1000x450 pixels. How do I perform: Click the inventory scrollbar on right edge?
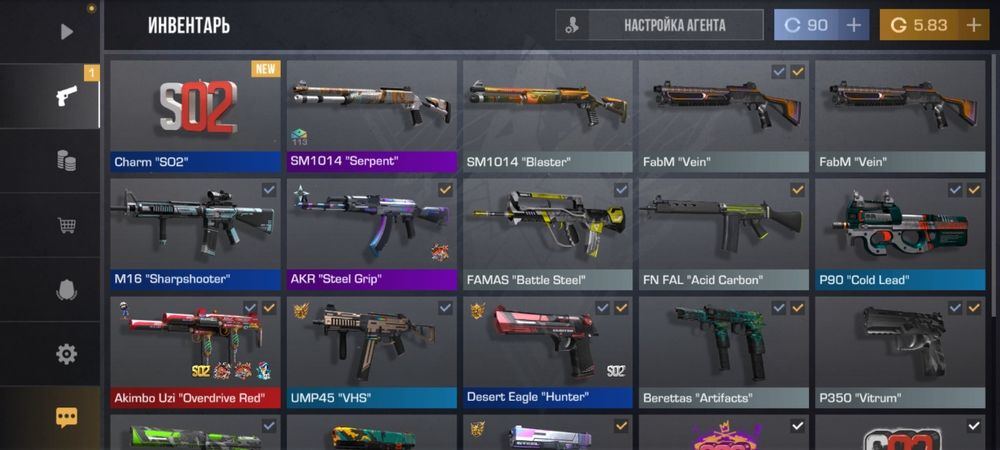[x=996, y=185]
